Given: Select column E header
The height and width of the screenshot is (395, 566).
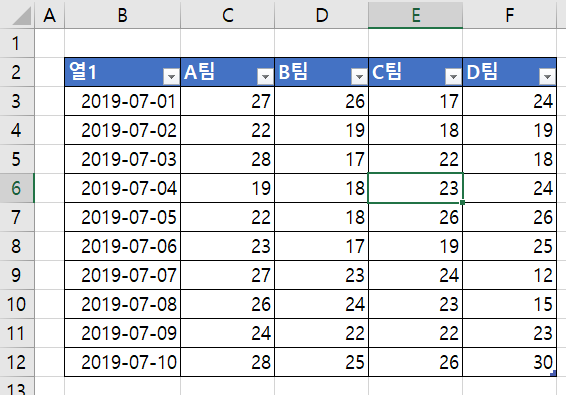Looking at the screenshot, I should 415,15.
